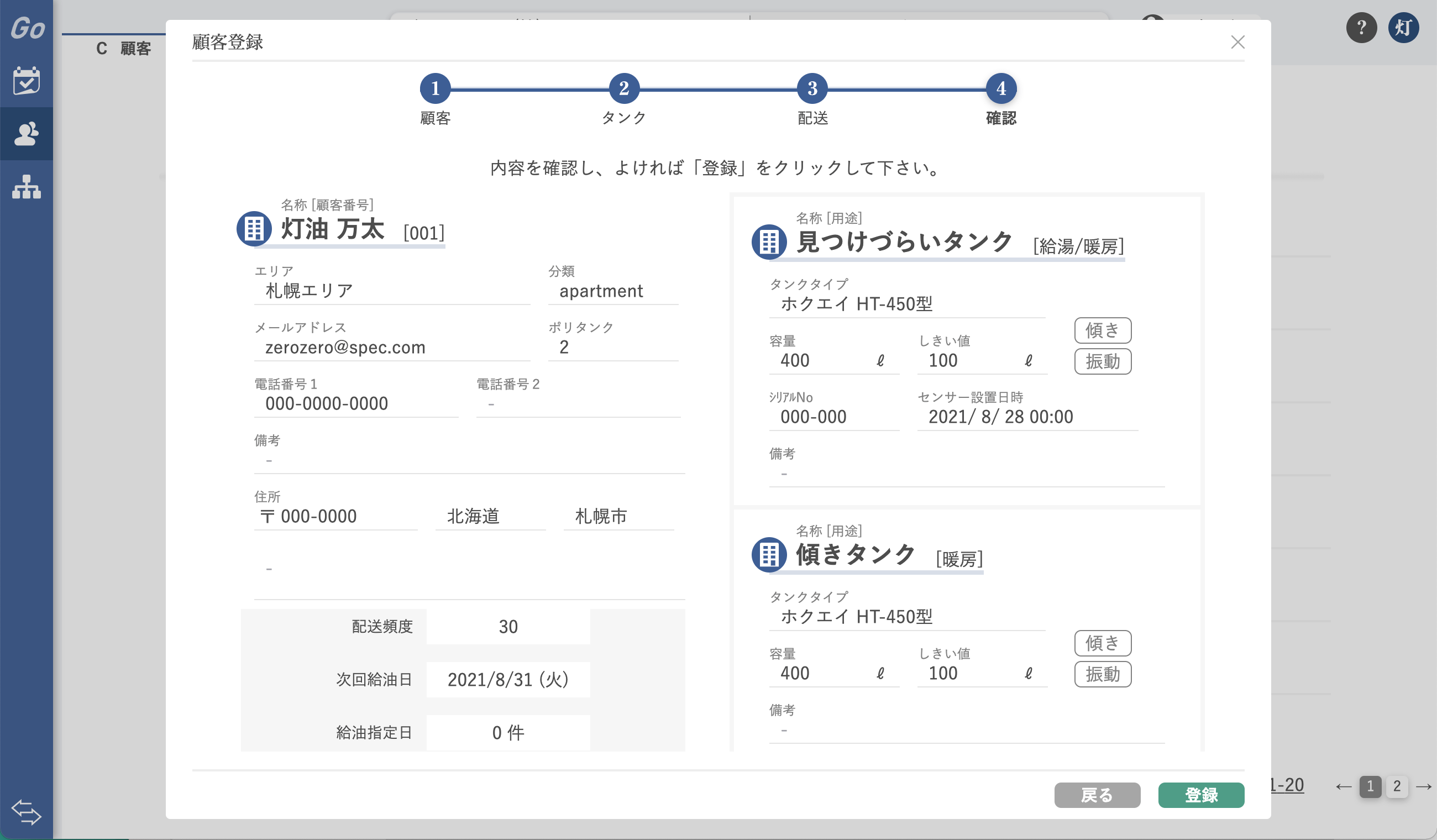Click serial number 000-000
The height and width of the screenshot is (840, 1437).
point(813,417)
